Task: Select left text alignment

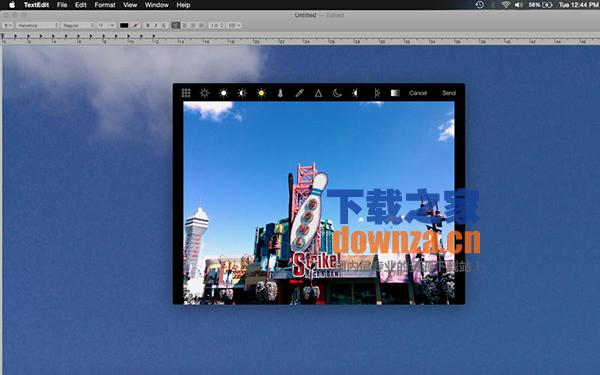Action: [176, 25]
